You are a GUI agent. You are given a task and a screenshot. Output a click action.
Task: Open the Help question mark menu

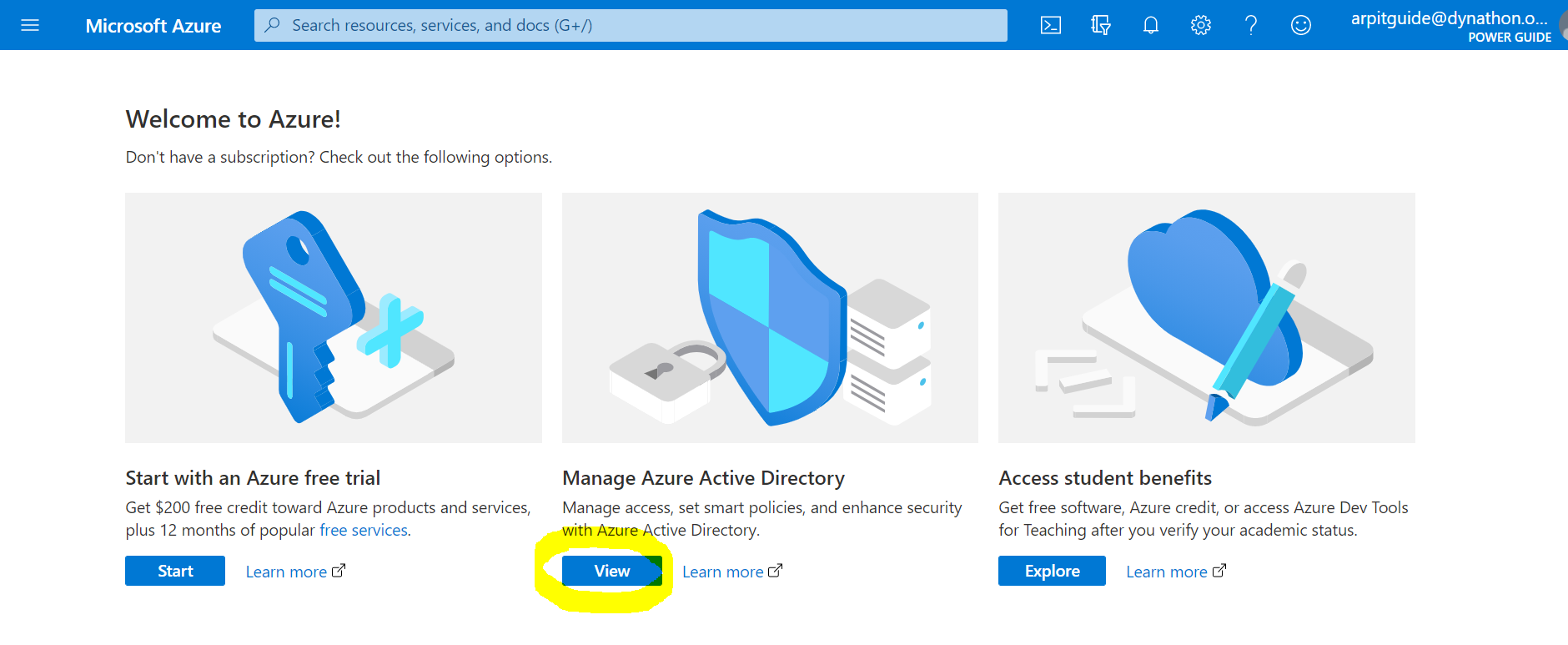click(1251, 25)
